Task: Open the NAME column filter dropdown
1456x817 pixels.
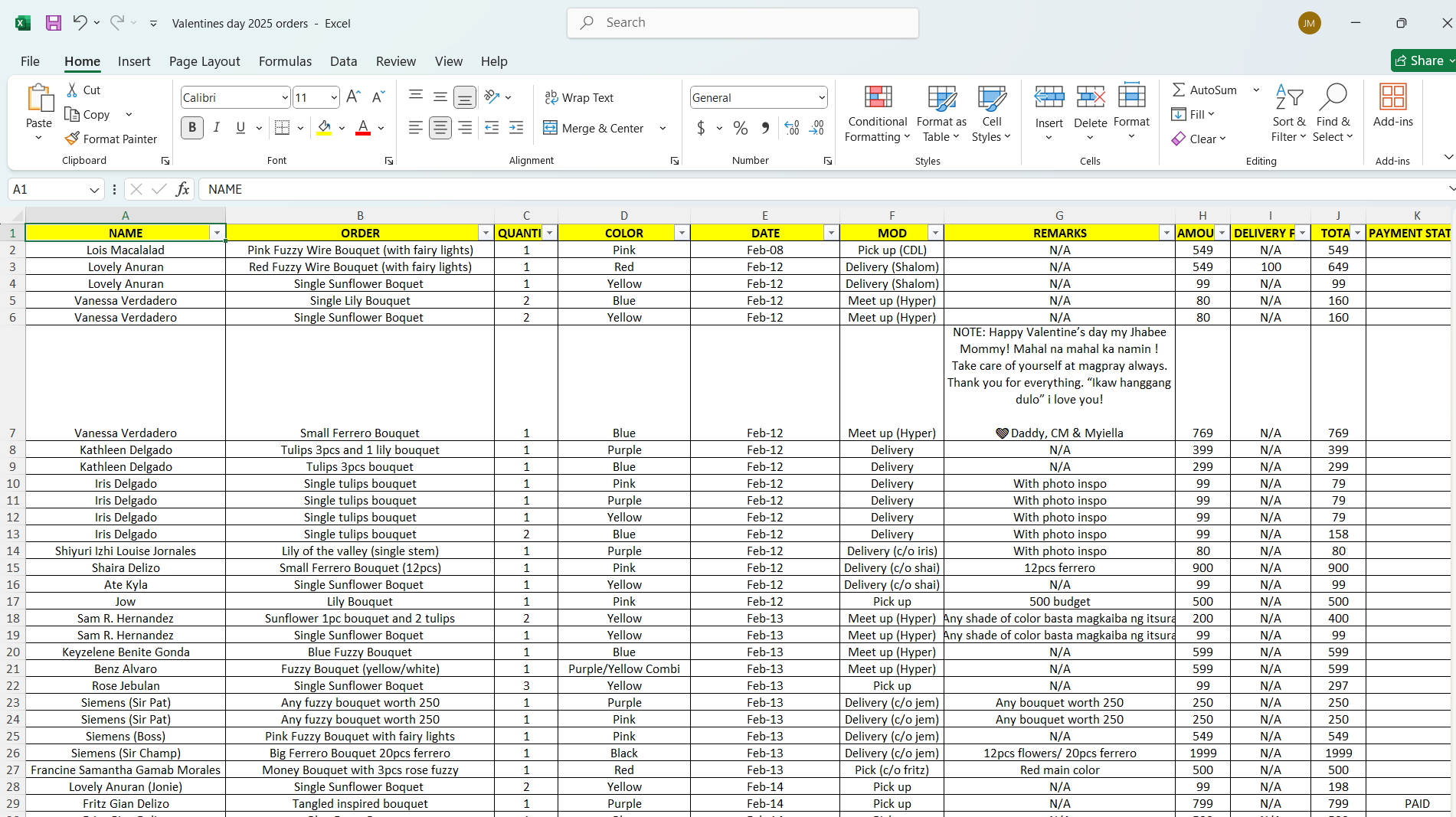Action: [218, 233]
